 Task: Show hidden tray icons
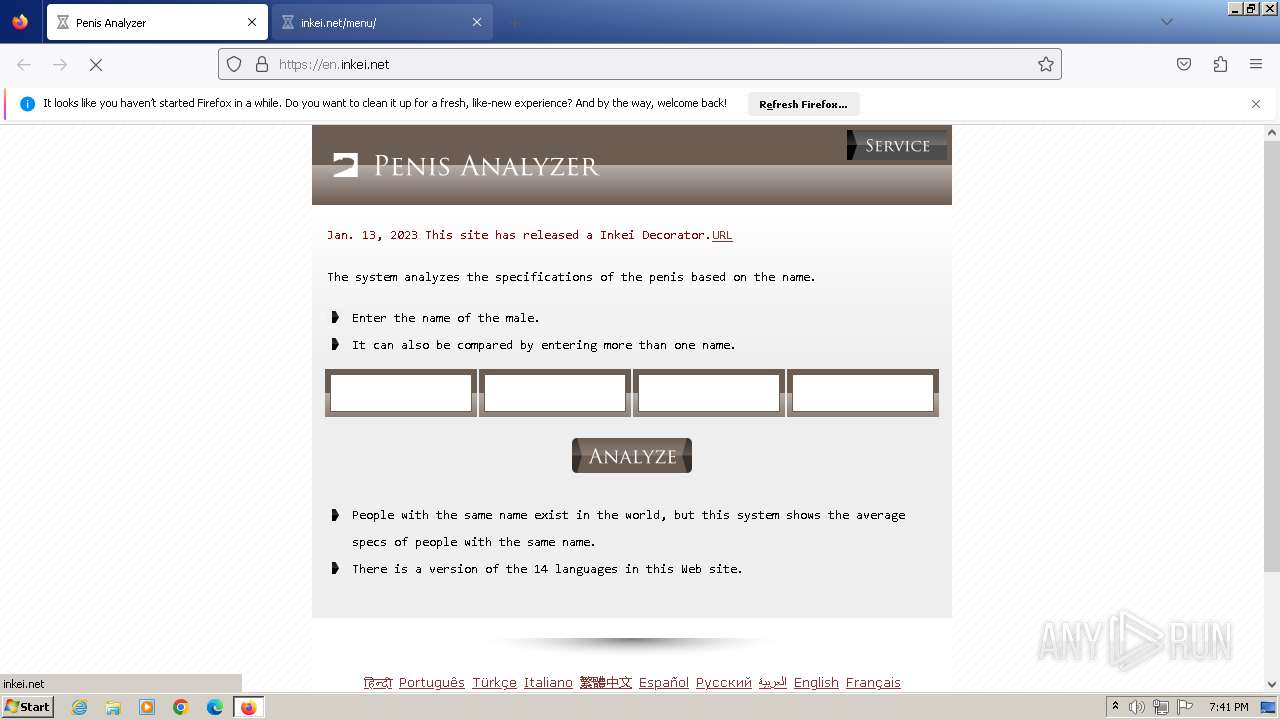pyautogui.click(x=1115, y=707)
